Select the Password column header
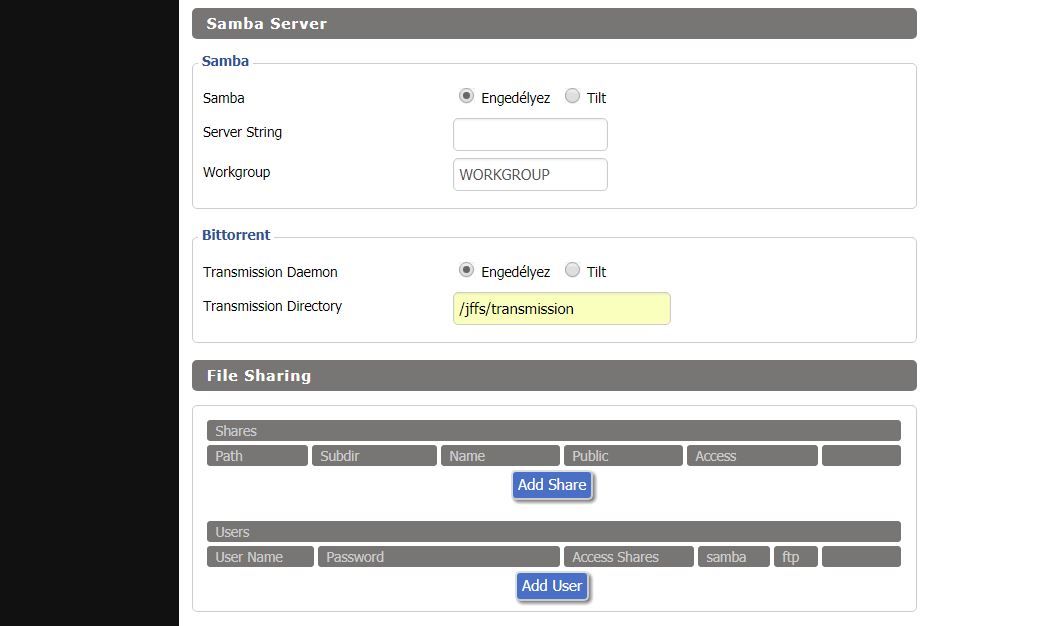The width and height of the screenshot is (1048, 626). coord(438,557)
